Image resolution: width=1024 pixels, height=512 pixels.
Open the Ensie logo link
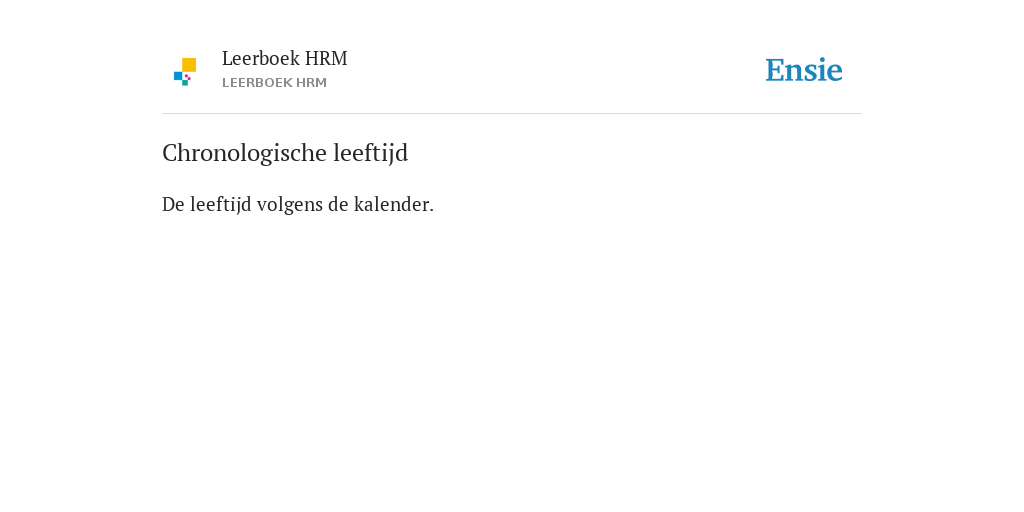[804, 71]
